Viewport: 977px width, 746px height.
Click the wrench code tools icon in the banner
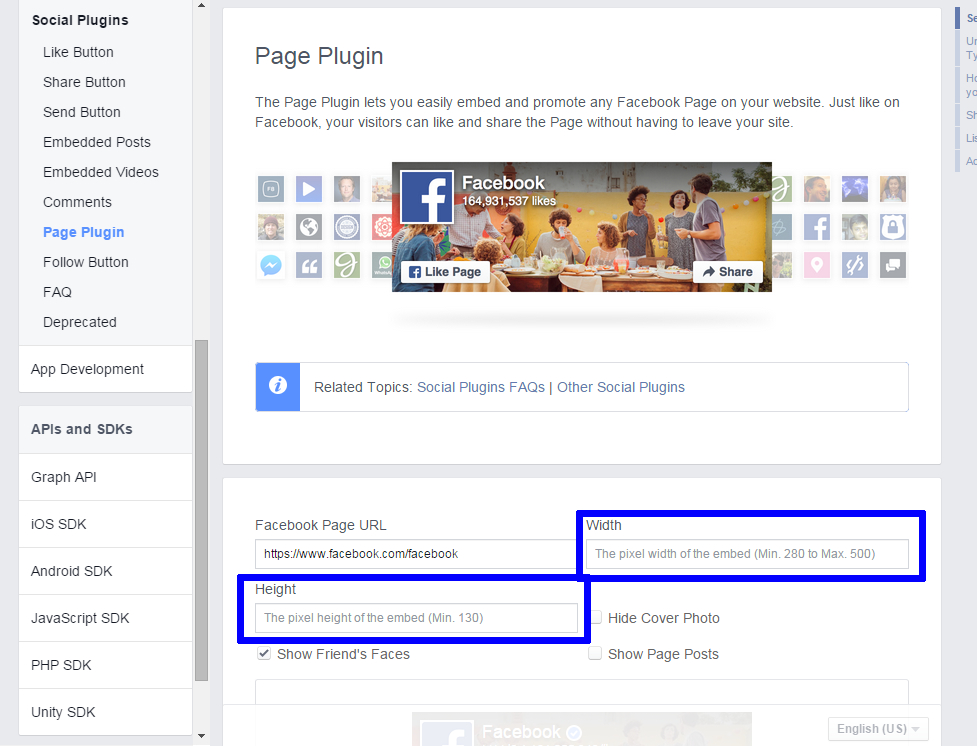(x=855, y=265)
